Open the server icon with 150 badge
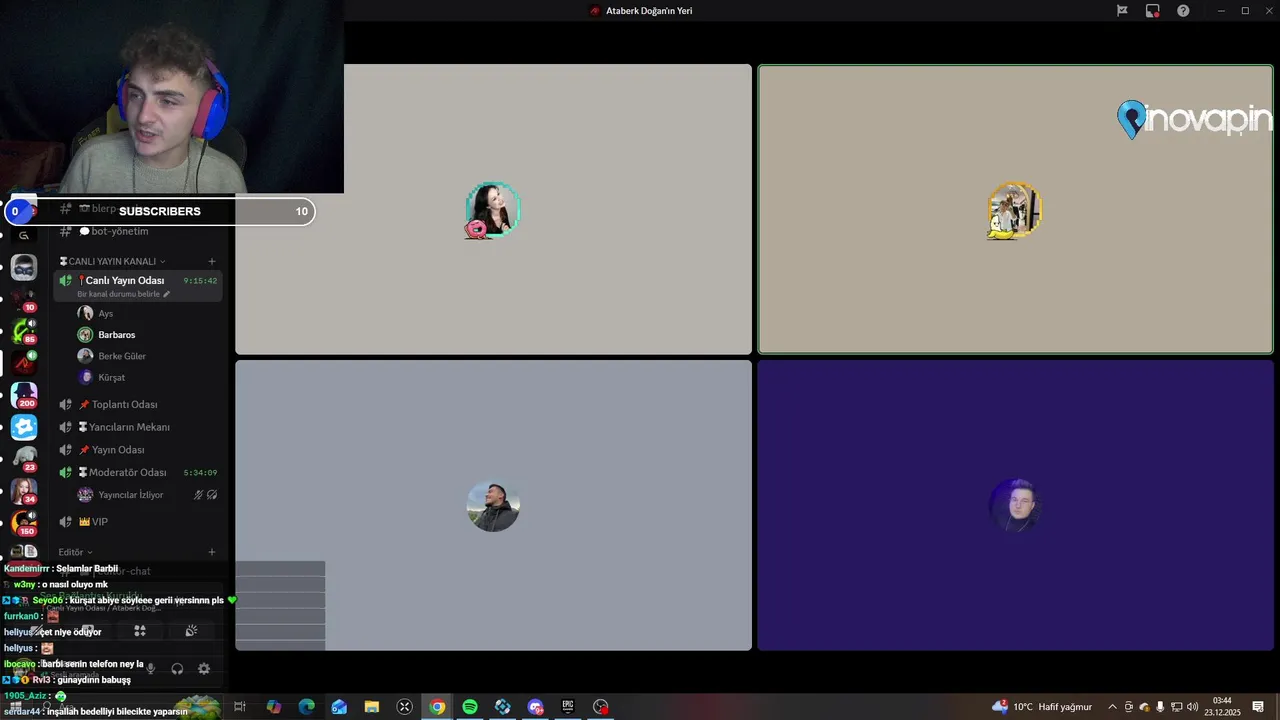The height and width of the screenshot is (720, 1280). pyautogui.click(x=24, y=523)
